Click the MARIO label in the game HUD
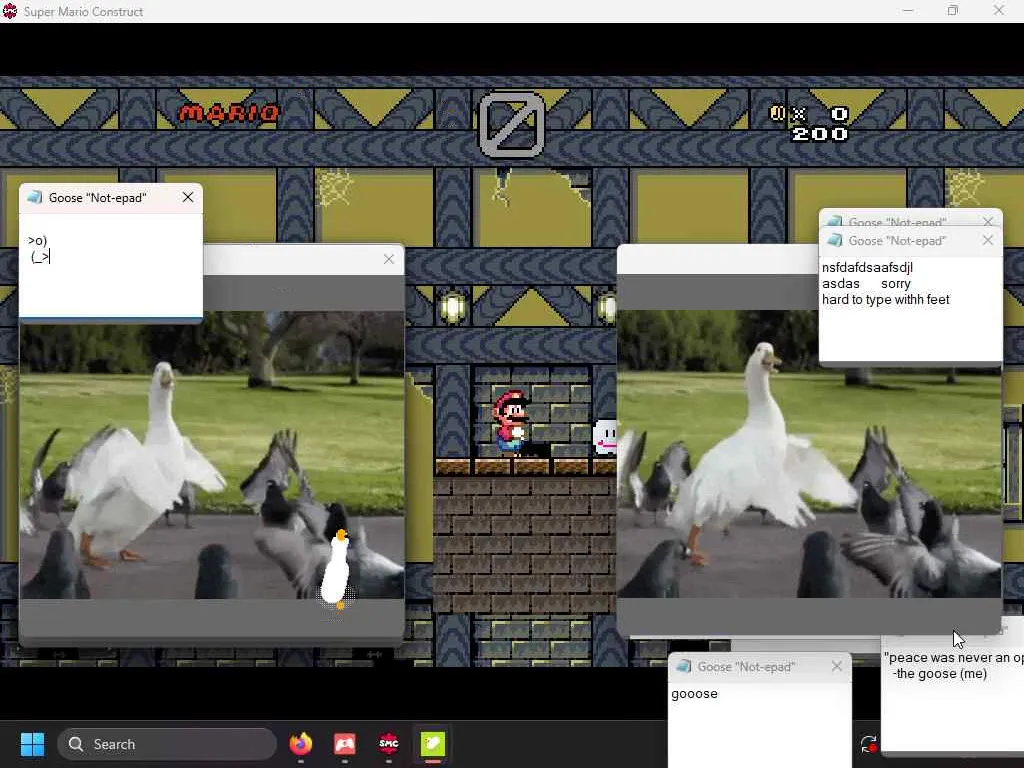1024x768 pixels. (x=229, y=114)
